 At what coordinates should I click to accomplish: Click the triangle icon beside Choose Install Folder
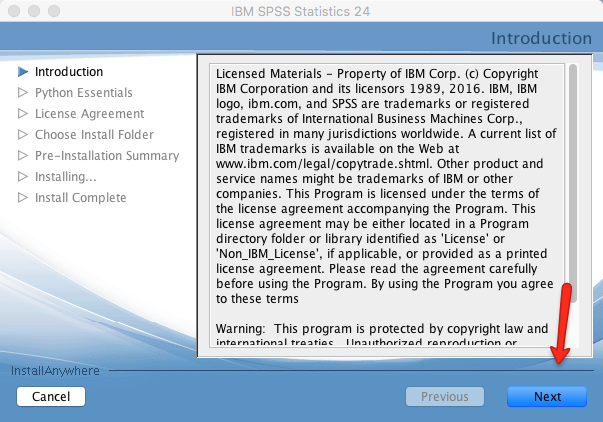pyautogui.click(x=23, y=135)
